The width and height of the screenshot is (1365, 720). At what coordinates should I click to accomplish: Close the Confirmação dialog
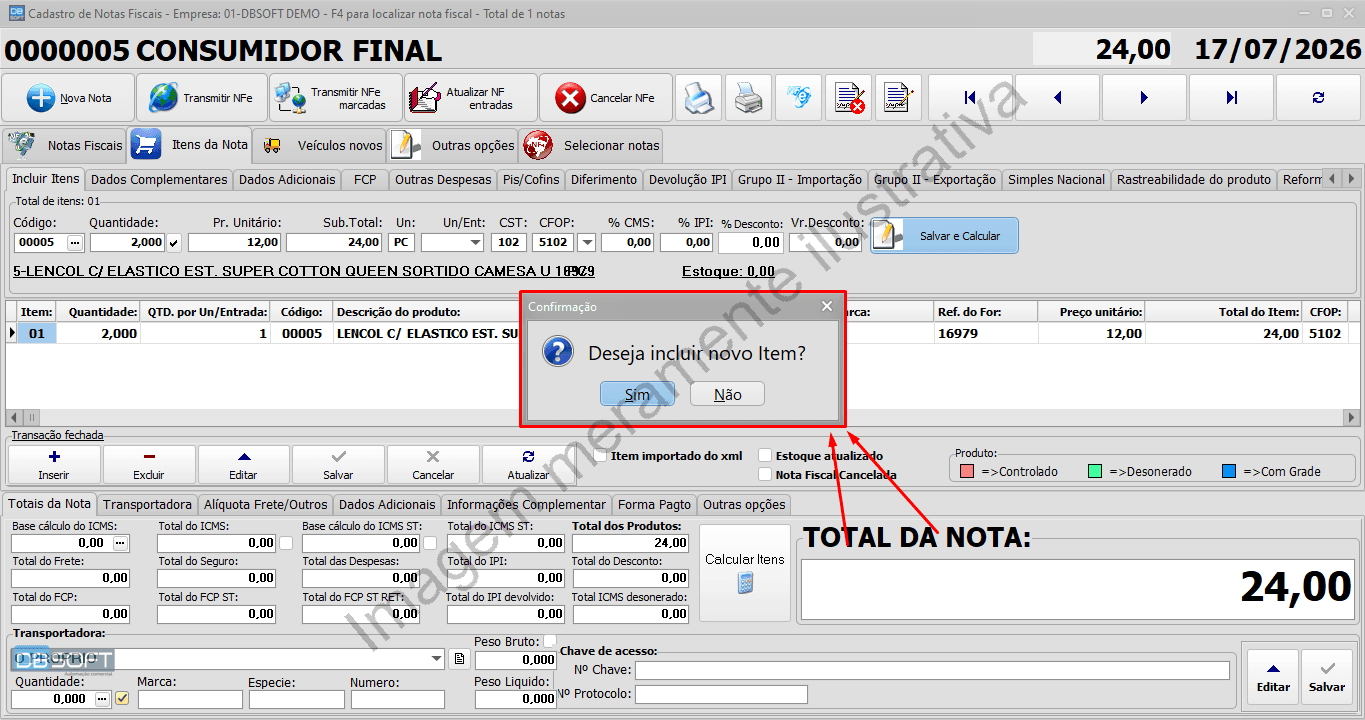pyautogui.click(x=827, y=307)
